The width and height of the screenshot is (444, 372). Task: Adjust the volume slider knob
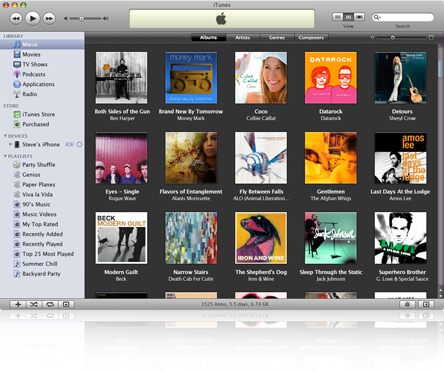pyautogui.click(x=81, y=19)
